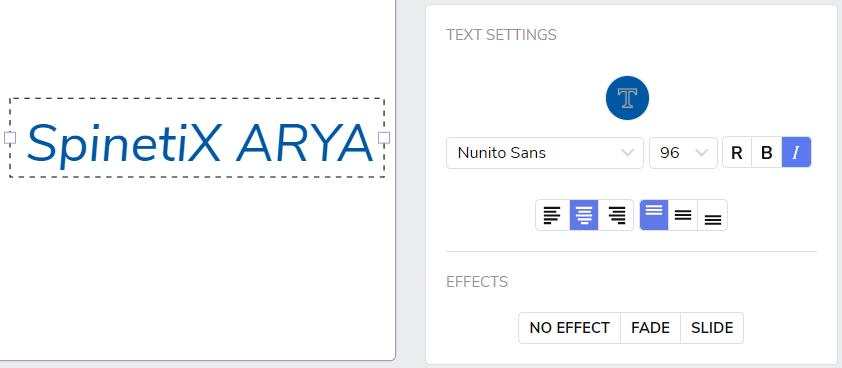Click the SpinetiX ARYA text on canvas
This screenshot has height=368, width=842.
[199, 143]
